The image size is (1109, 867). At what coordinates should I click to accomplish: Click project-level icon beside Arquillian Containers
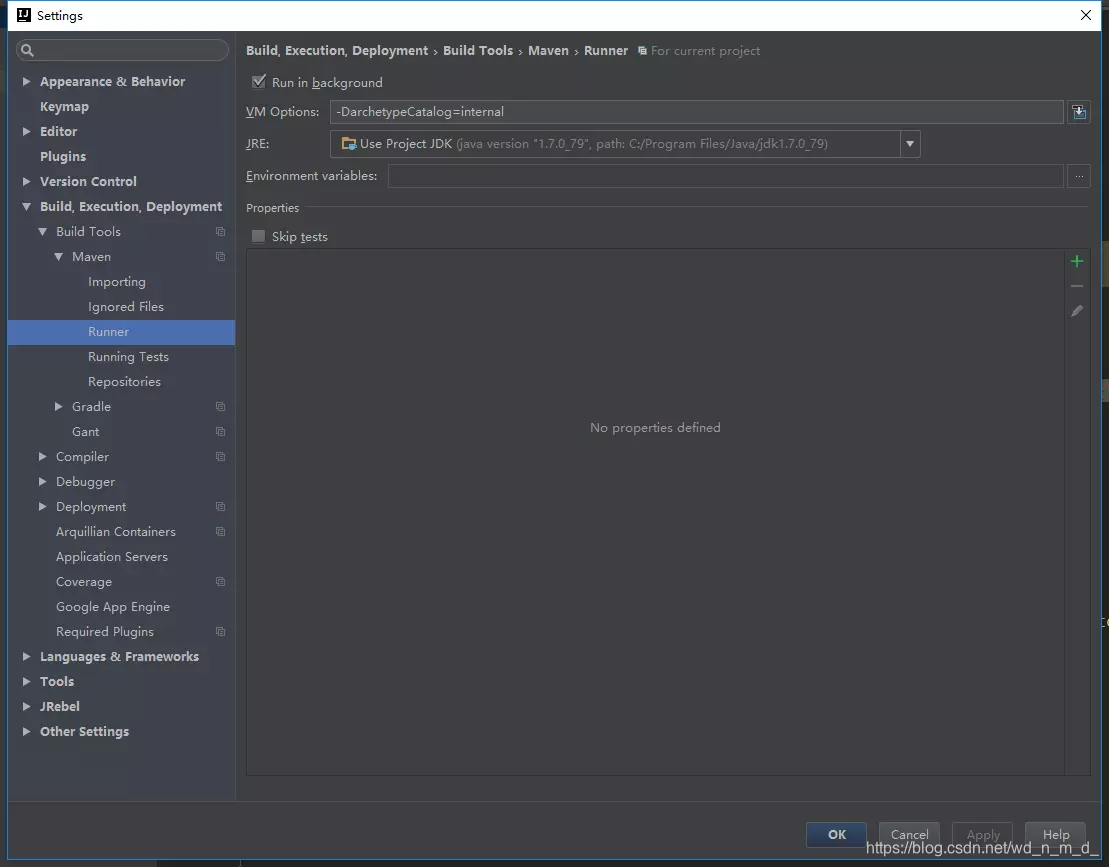coord(220,532)
